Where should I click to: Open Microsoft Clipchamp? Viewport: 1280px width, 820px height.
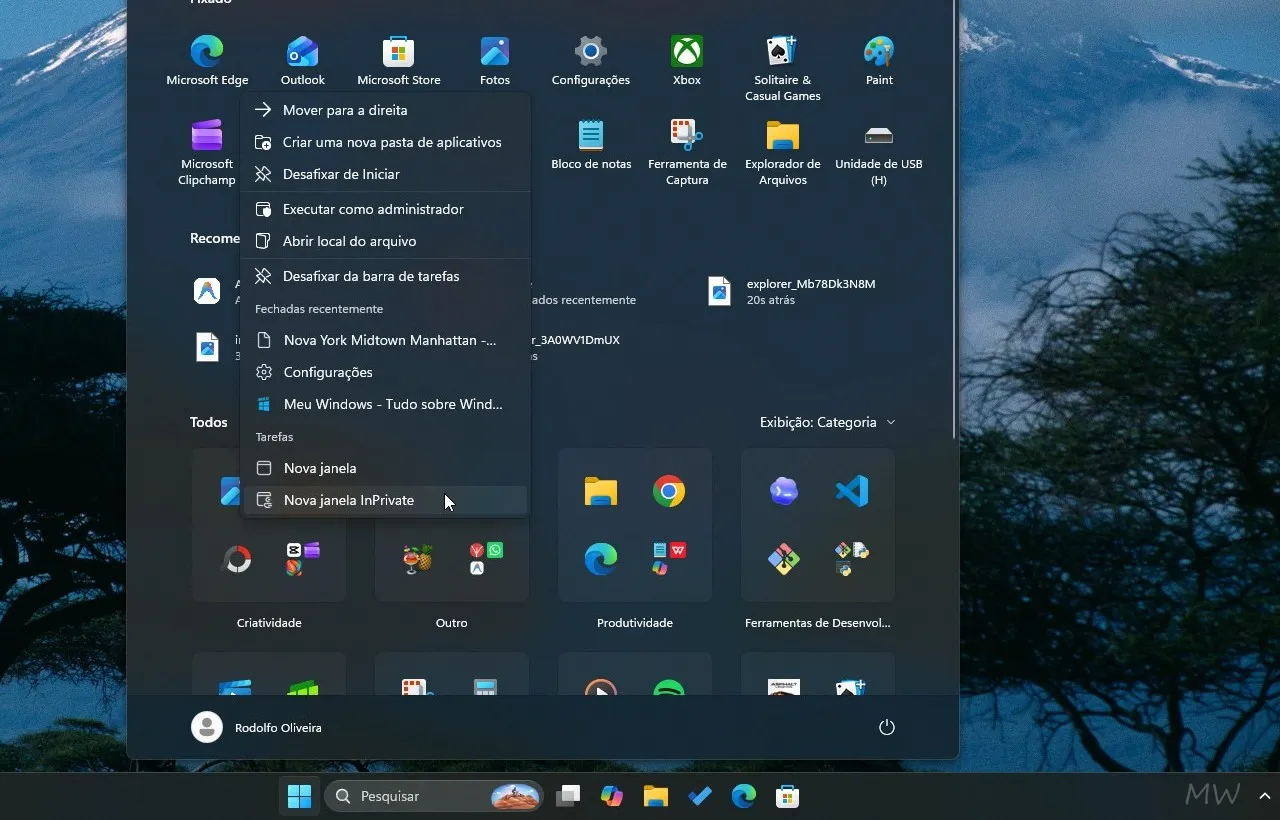[207, 153]
